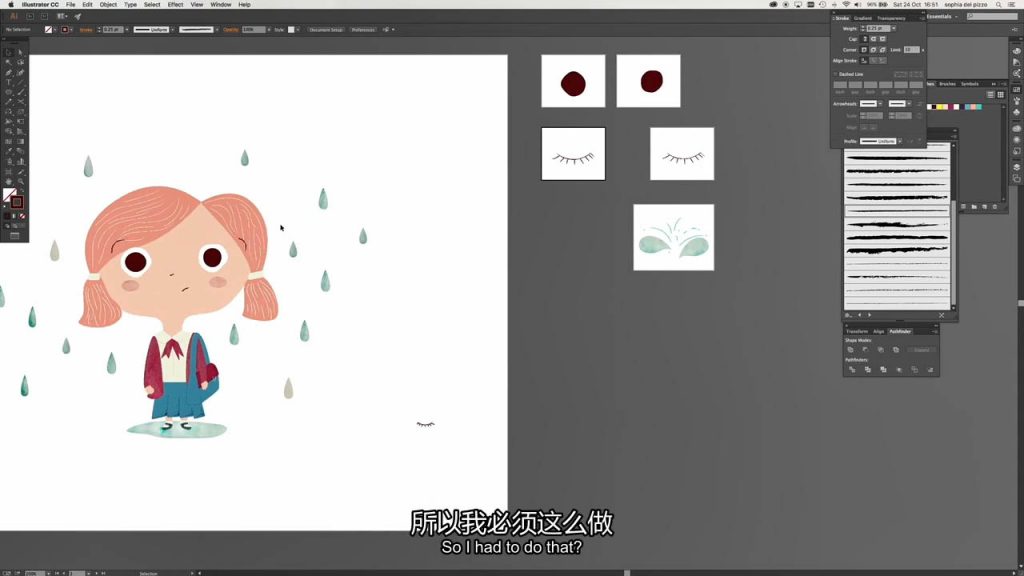Click the Intersect shape mode in Pathfinder
Image resolution: width=1024 pixels, height=576 pixels.
click(x=880, y=350)
